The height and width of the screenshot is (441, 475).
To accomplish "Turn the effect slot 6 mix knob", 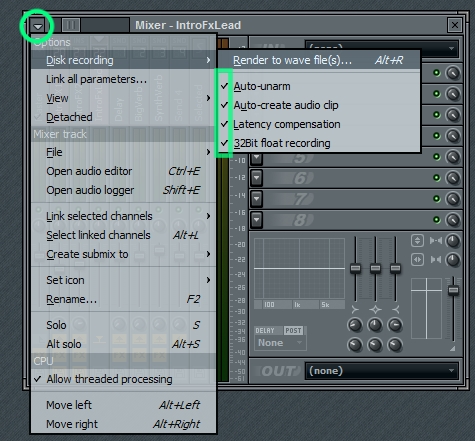I will (x=453, y=178).
